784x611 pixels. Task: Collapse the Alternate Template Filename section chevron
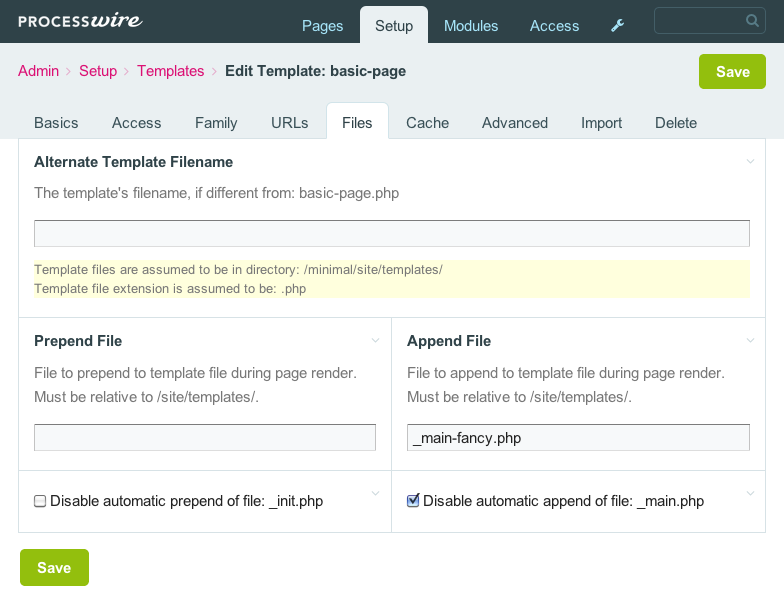tap(750, 162)
